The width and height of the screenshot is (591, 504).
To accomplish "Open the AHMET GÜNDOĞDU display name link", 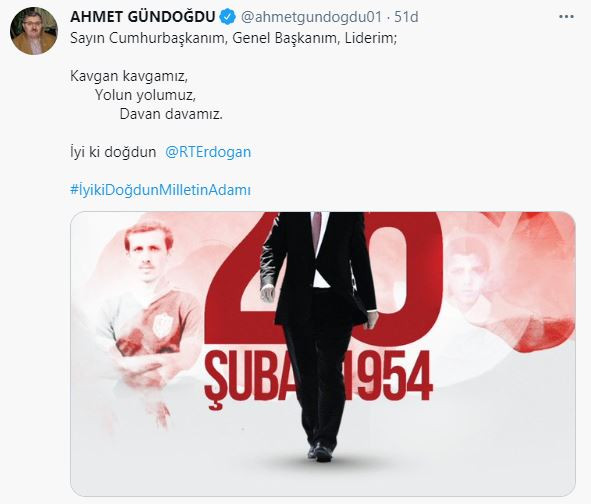I will (x=142, y=17).
